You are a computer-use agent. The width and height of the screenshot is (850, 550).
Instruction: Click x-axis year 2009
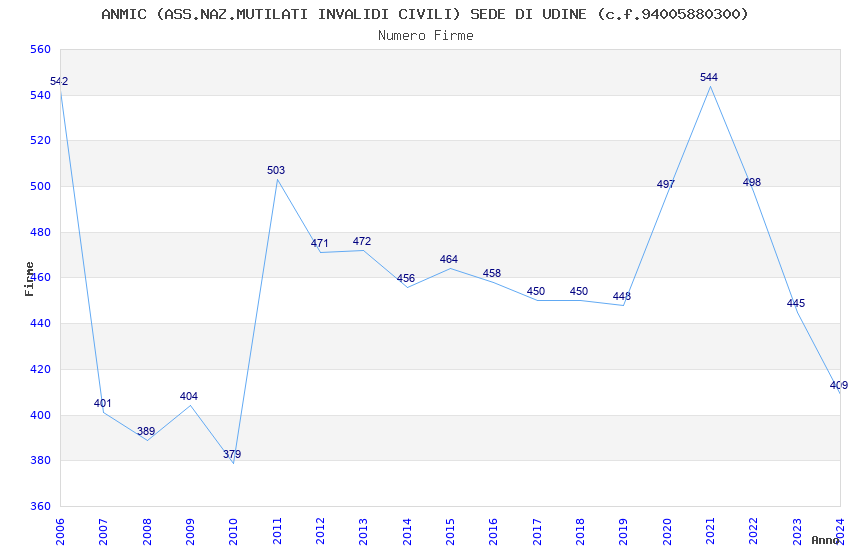(x=190, y=531)
